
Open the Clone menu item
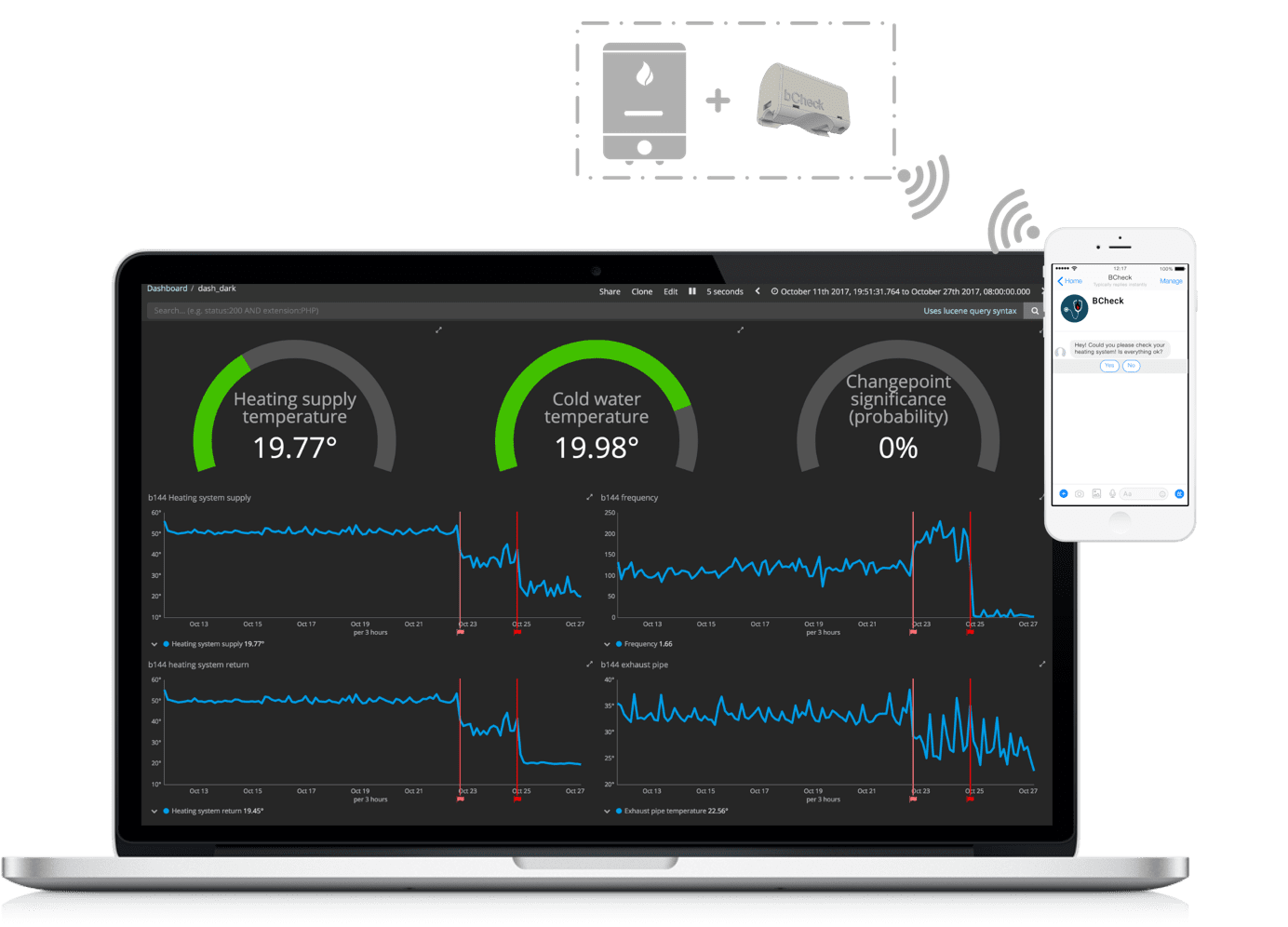click(641, 292)
